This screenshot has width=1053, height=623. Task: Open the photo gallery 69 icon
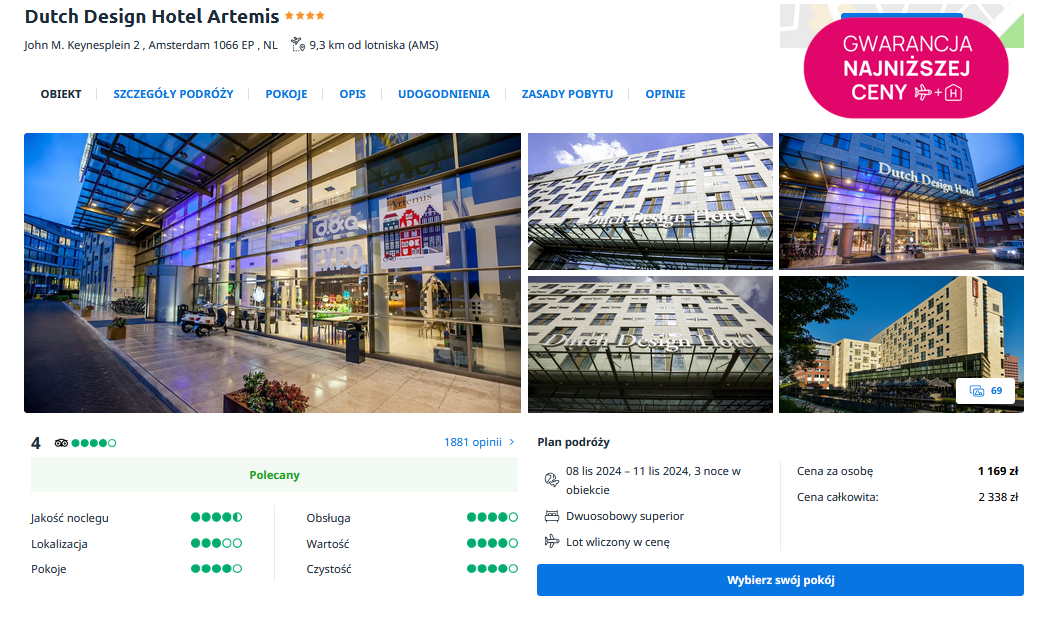[986, 391]
